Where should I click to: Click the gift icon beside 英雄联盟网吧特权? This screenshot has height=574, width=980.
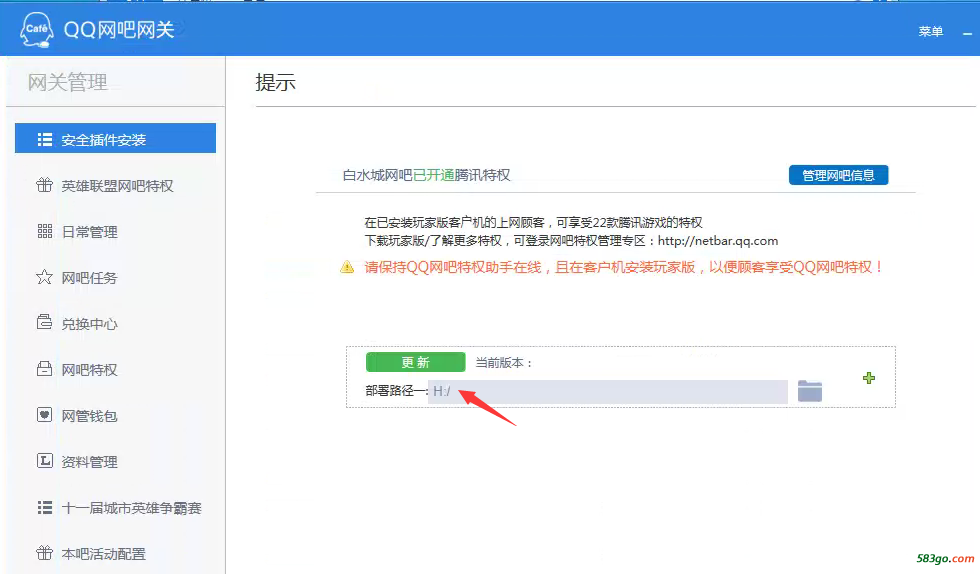click(x=44, y=185)
